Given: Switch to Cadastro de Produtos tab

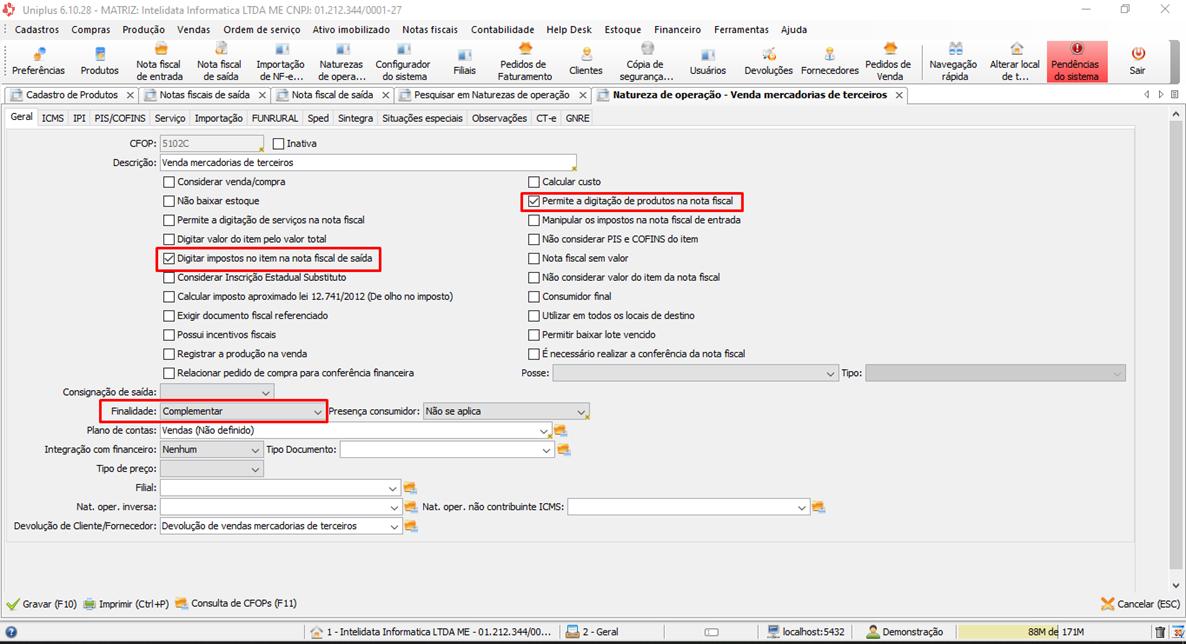Looking at the screenshot, I should [72, 95].
